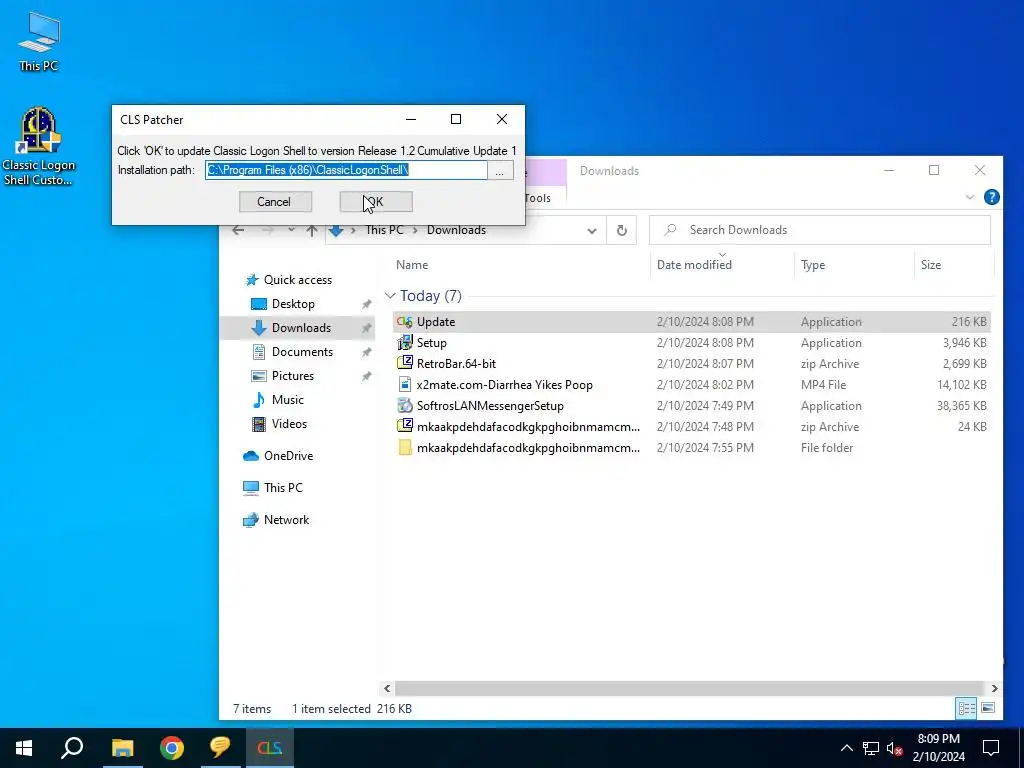This screenshot has width=1024, height=768.
Task: Collapse the Today (7) group
Action: (391, 296)
